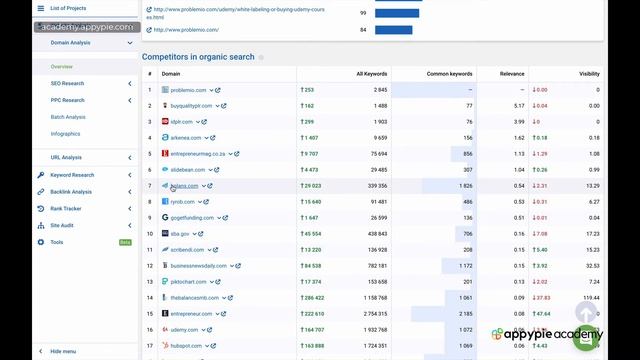Open Infographics in the sidebar
Image resolution: width=640 pixels, height=360 pixels.
point(65,134)
